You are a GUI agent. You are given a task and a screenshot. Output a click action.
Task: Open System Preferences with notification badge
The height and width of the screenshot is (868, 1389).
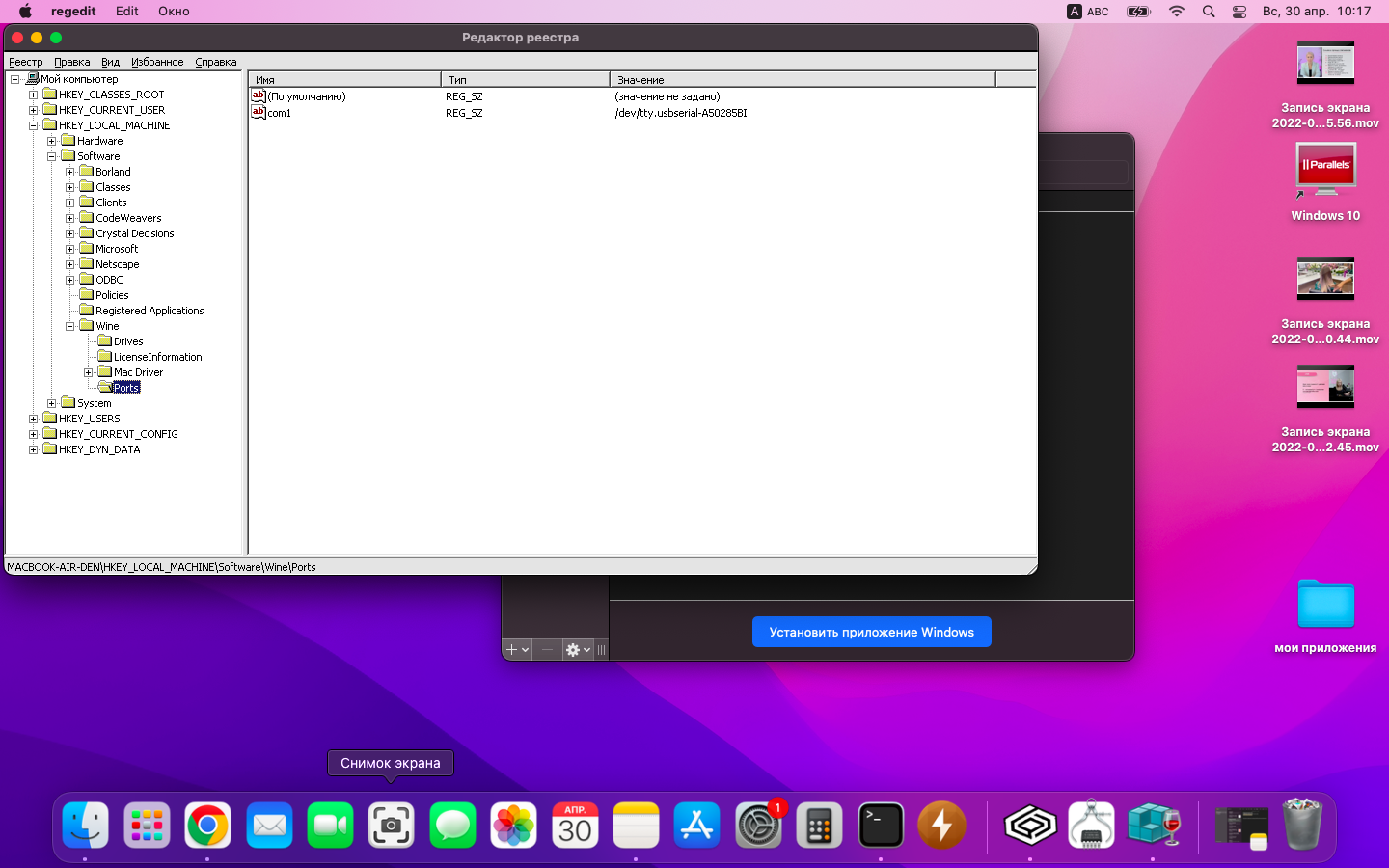click(x=758, y=826)
